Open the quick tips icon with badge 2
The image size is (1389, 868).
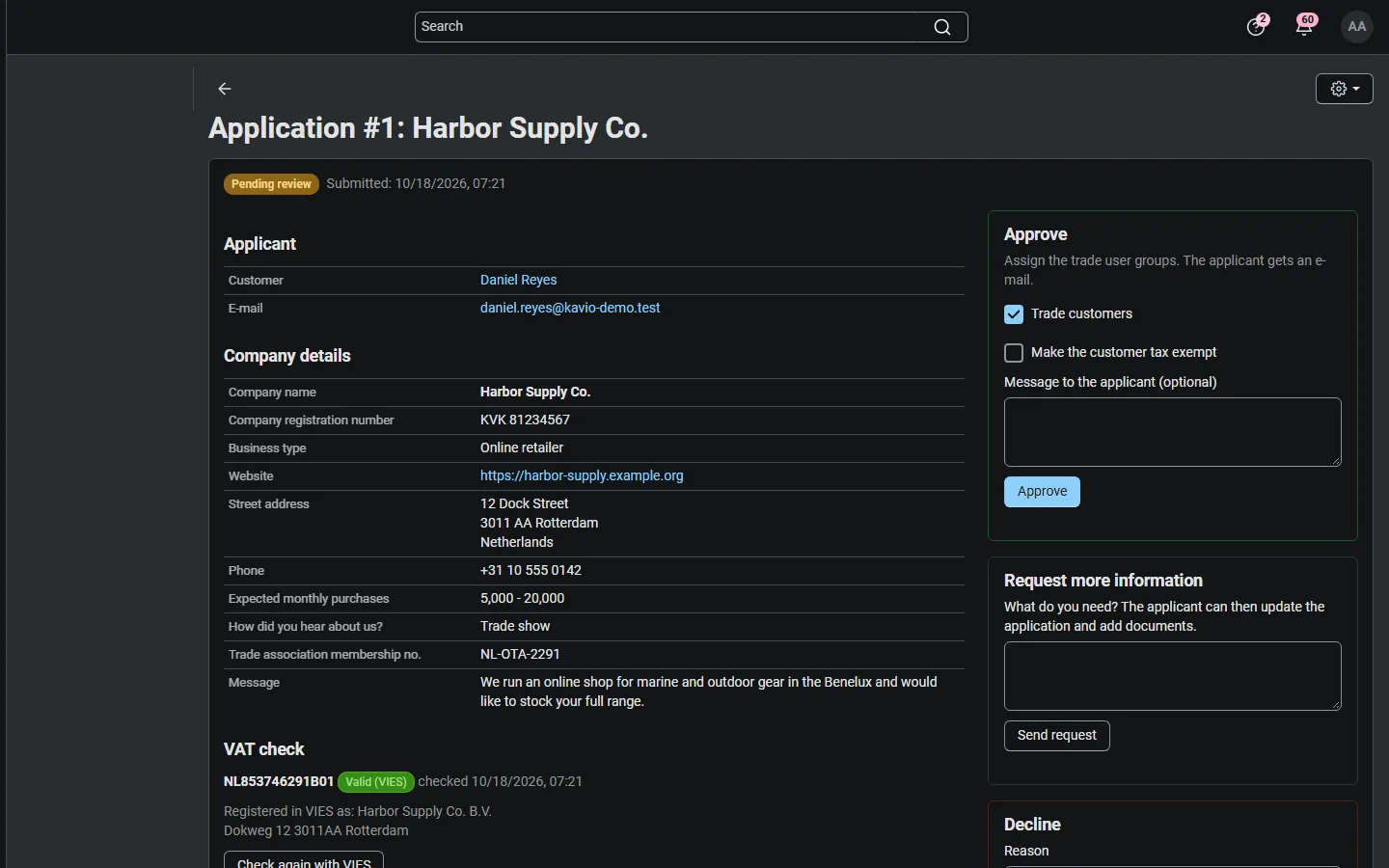click(x=1257, y=26)
